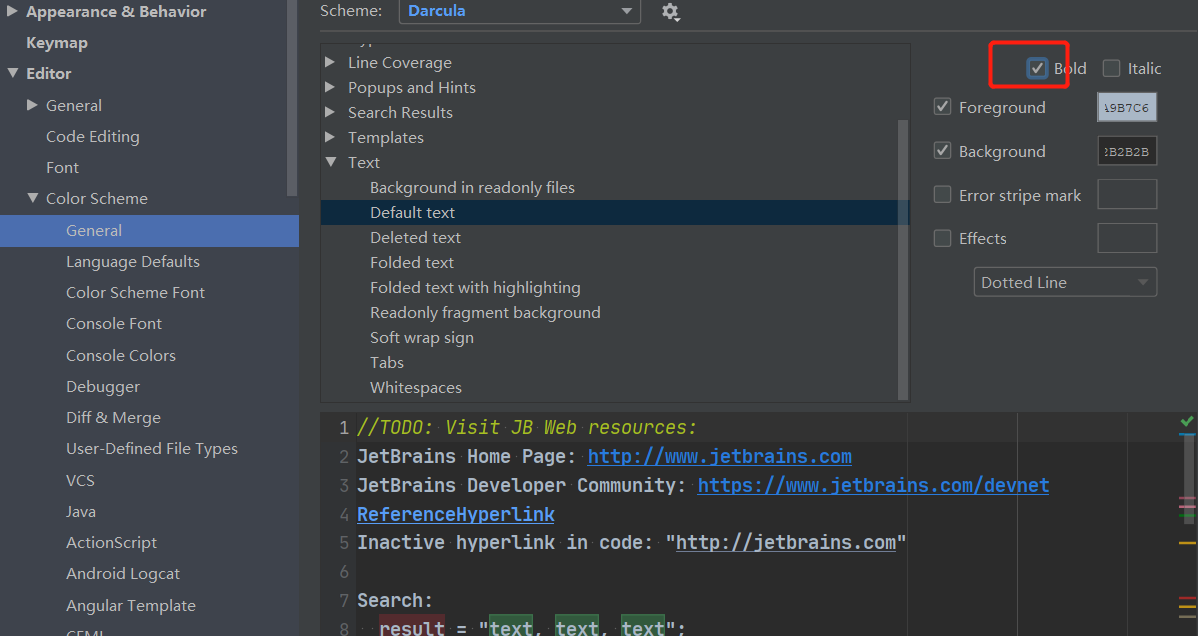Click the Background color swatch
The height and width of the screenshot is (636, 1198).
click(x=1127, y=151)
